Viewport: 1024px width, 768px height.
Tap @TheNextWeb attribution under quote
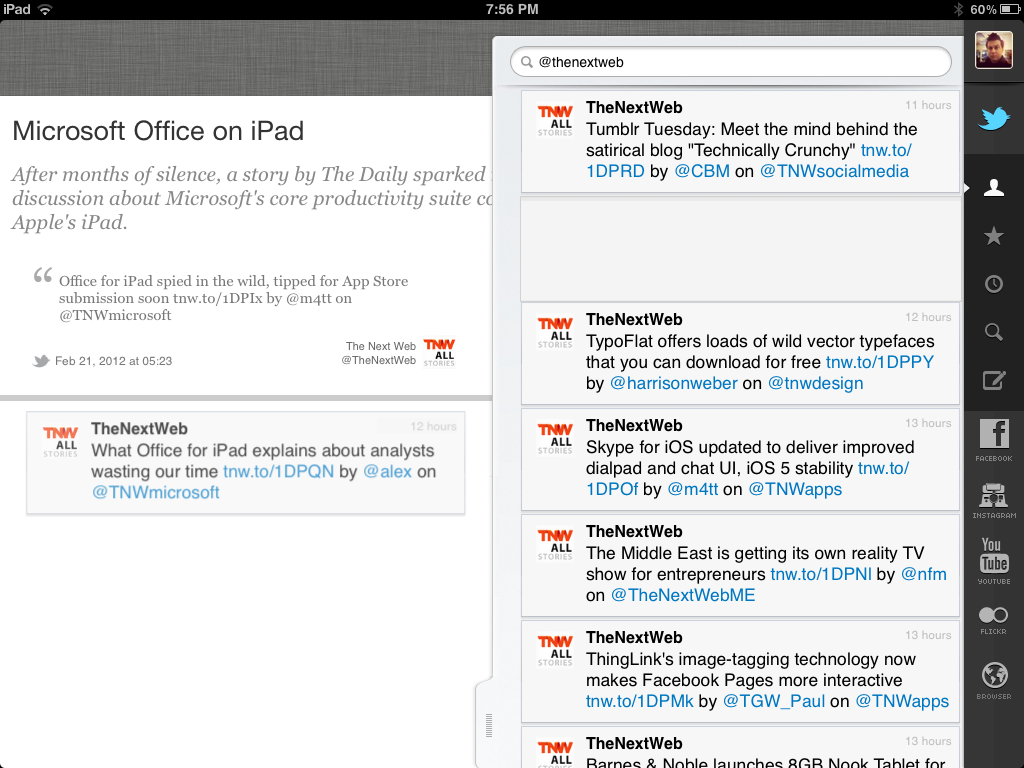378,360
